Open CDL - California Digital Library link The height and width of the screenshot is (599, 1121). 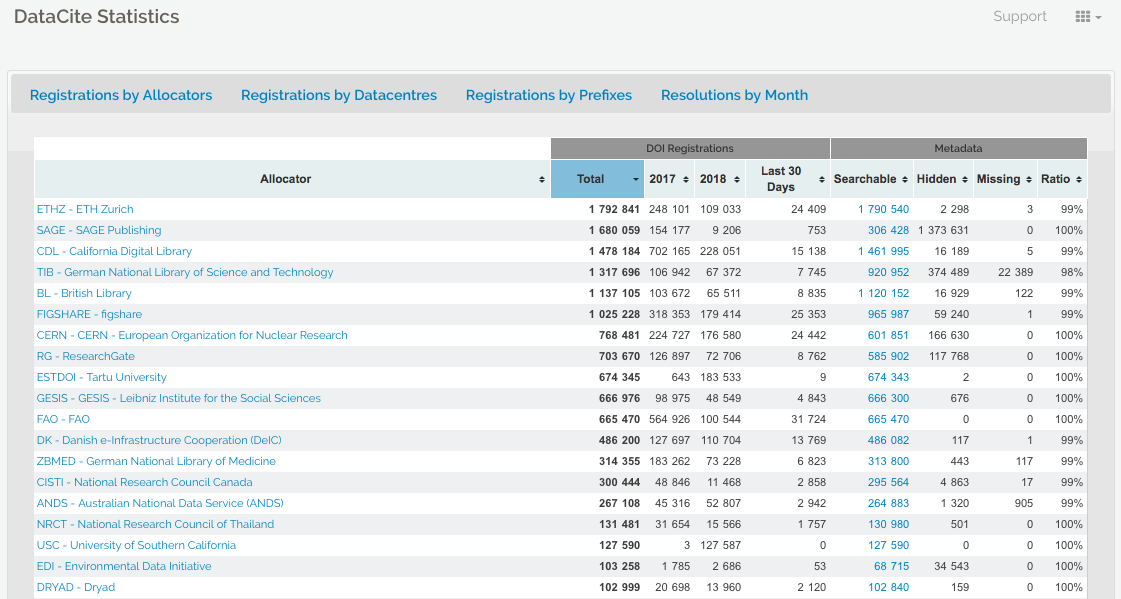tap(114, 252)
